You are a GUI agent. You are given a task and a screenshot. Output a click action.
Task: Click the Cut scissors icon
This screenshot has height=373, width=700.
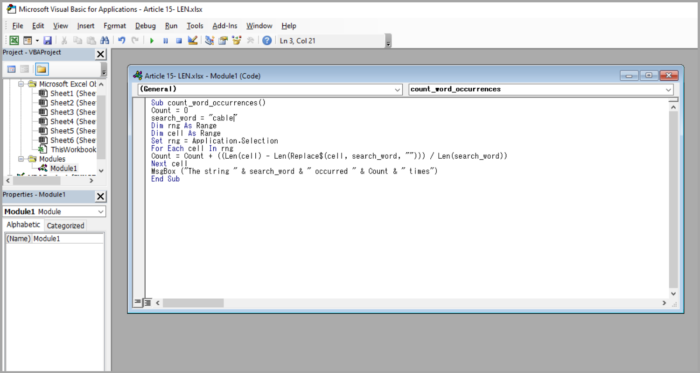[64, 41]
